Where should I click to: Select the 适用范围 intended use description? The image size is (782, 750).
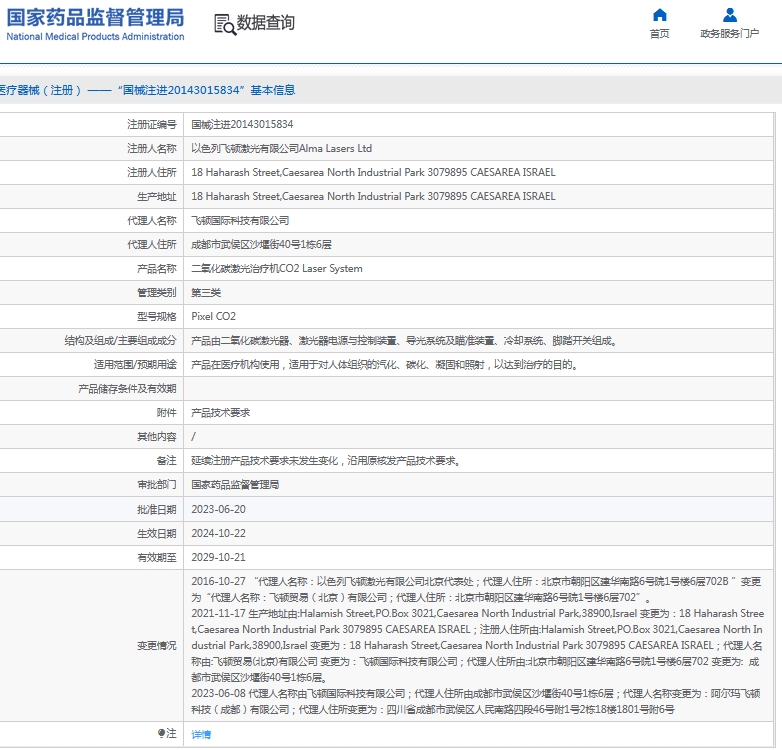pyautogui.click(x=385, y=365)
